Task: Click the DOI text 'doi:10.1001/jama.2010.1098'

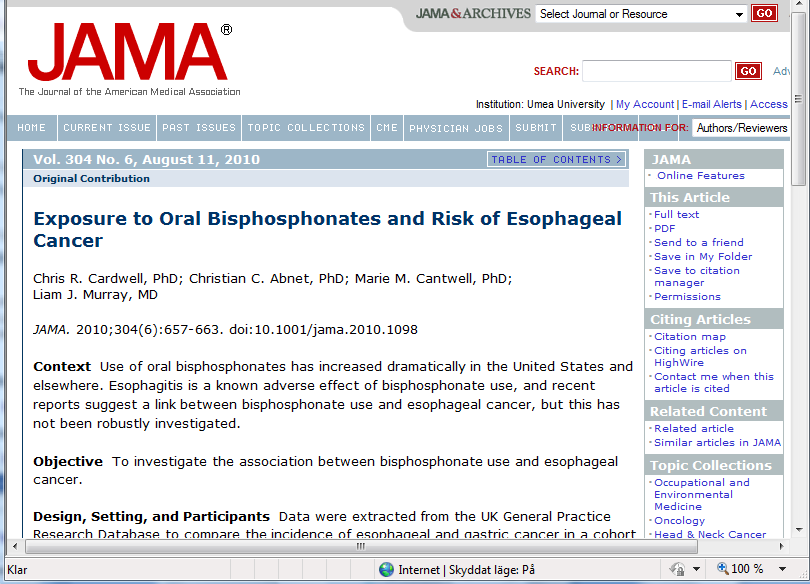Action: click(323, 329)
